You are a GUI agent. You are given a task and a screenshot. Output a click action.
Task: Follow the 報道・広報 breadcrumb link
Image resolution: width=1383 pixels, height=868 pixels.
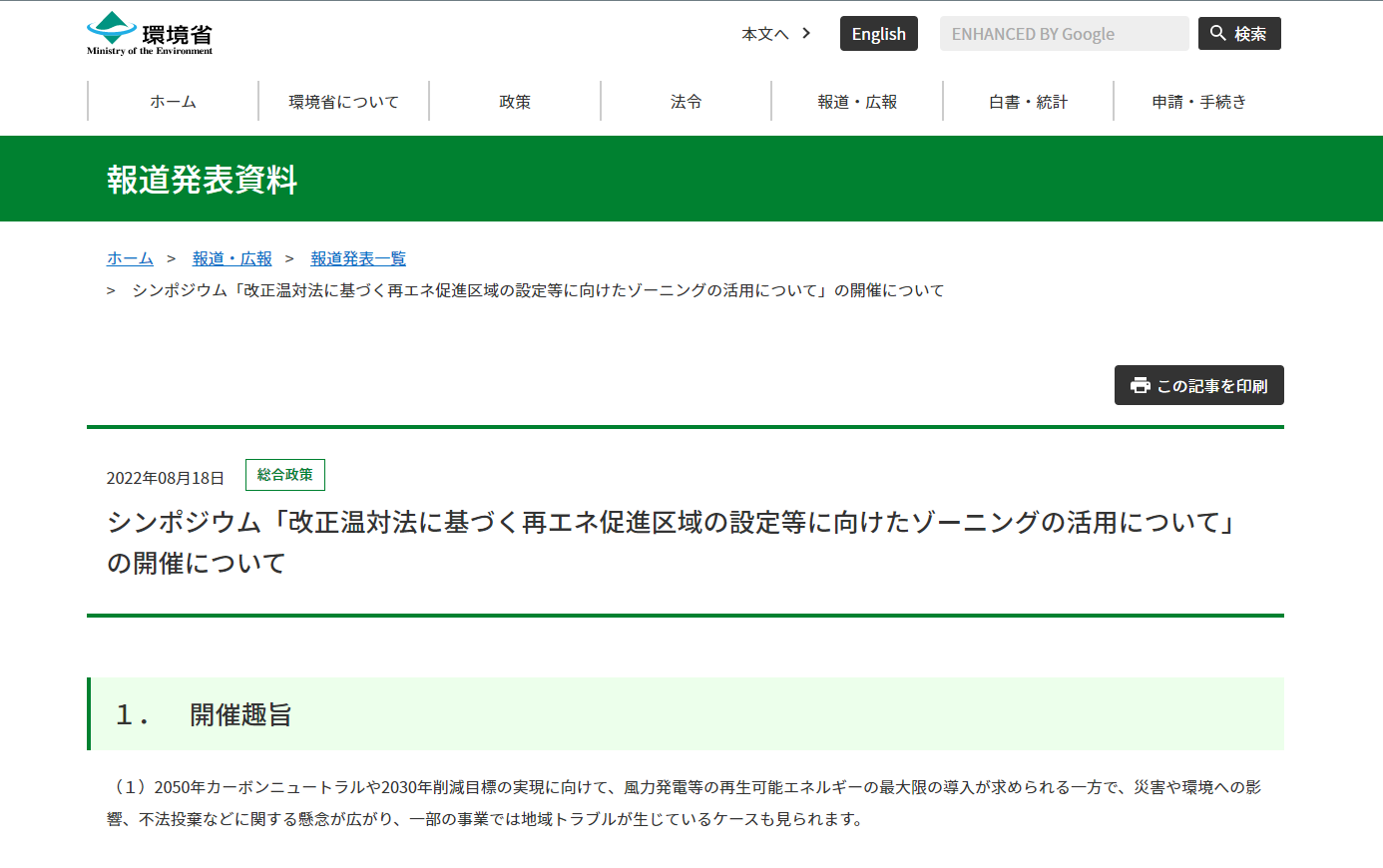231,258
